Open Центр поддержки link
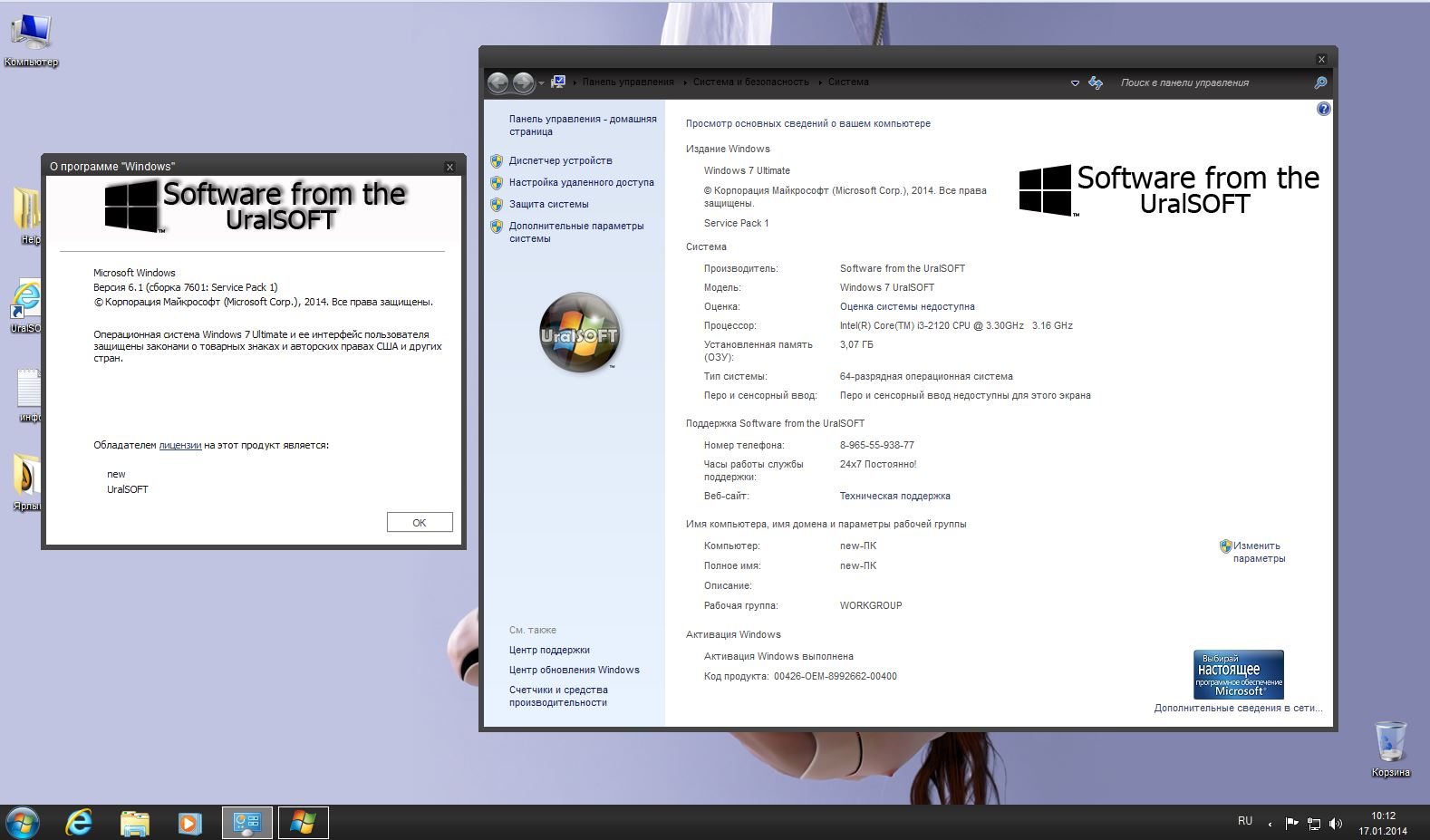Viewport: 1430px width, 840px height. pos(549,650)
